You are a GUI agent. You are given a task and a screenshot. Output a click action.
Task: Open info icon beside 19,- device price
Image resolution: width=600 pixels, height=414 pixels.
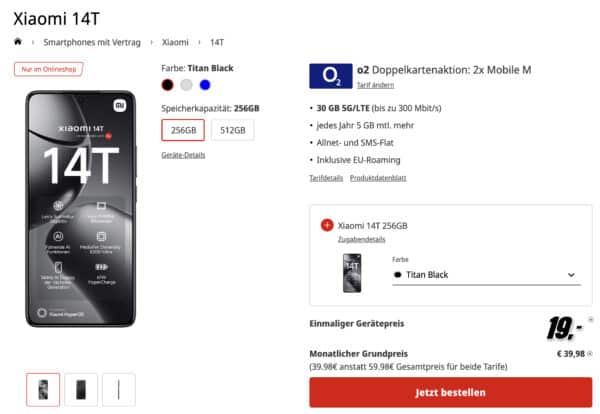591,319
